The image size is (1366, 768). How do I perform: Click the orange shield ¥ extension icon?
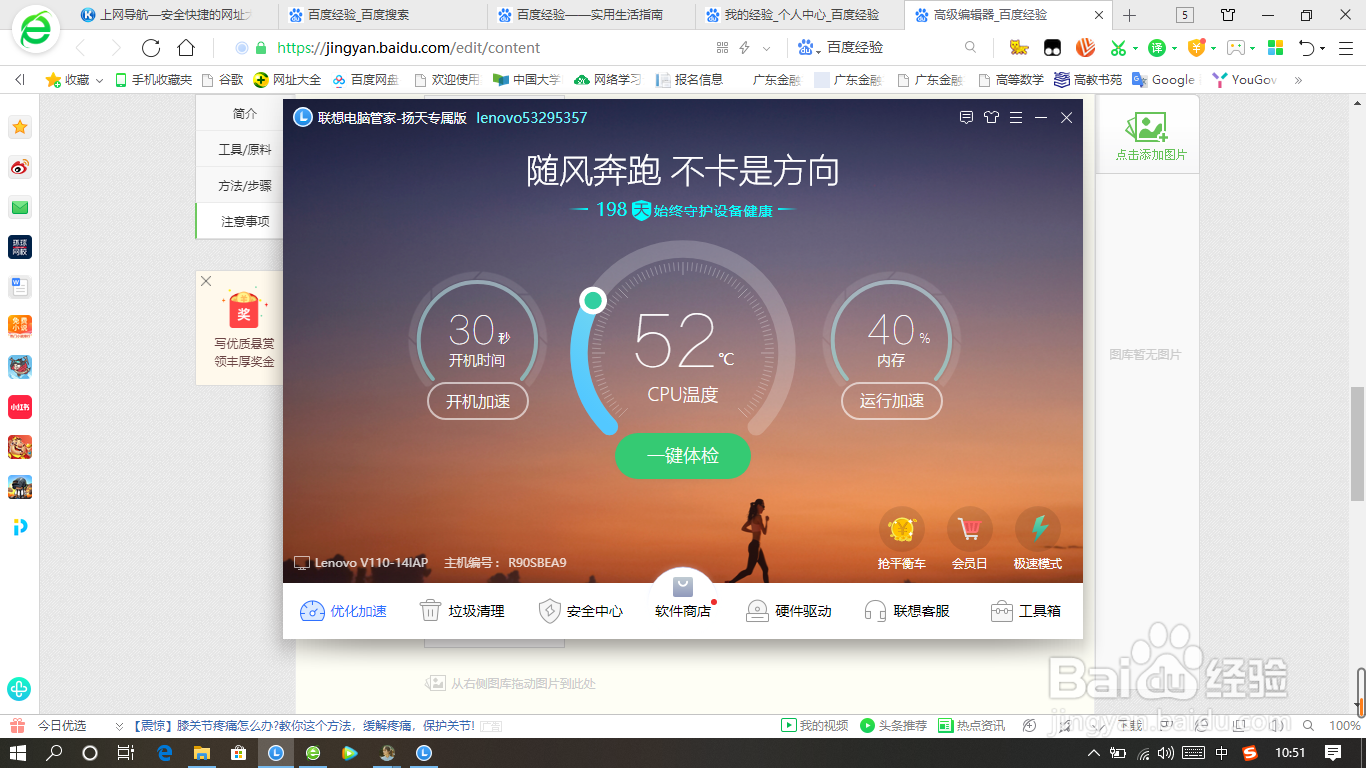1196,48
